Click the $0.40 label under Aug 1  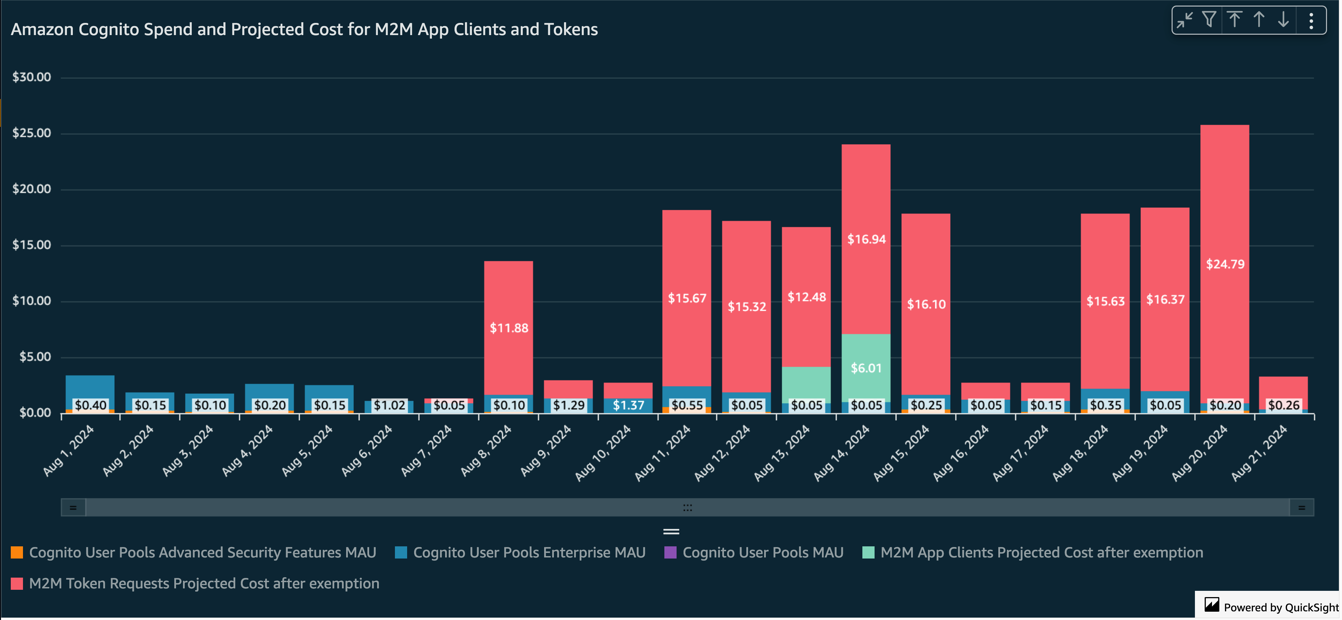pos(91,405)
